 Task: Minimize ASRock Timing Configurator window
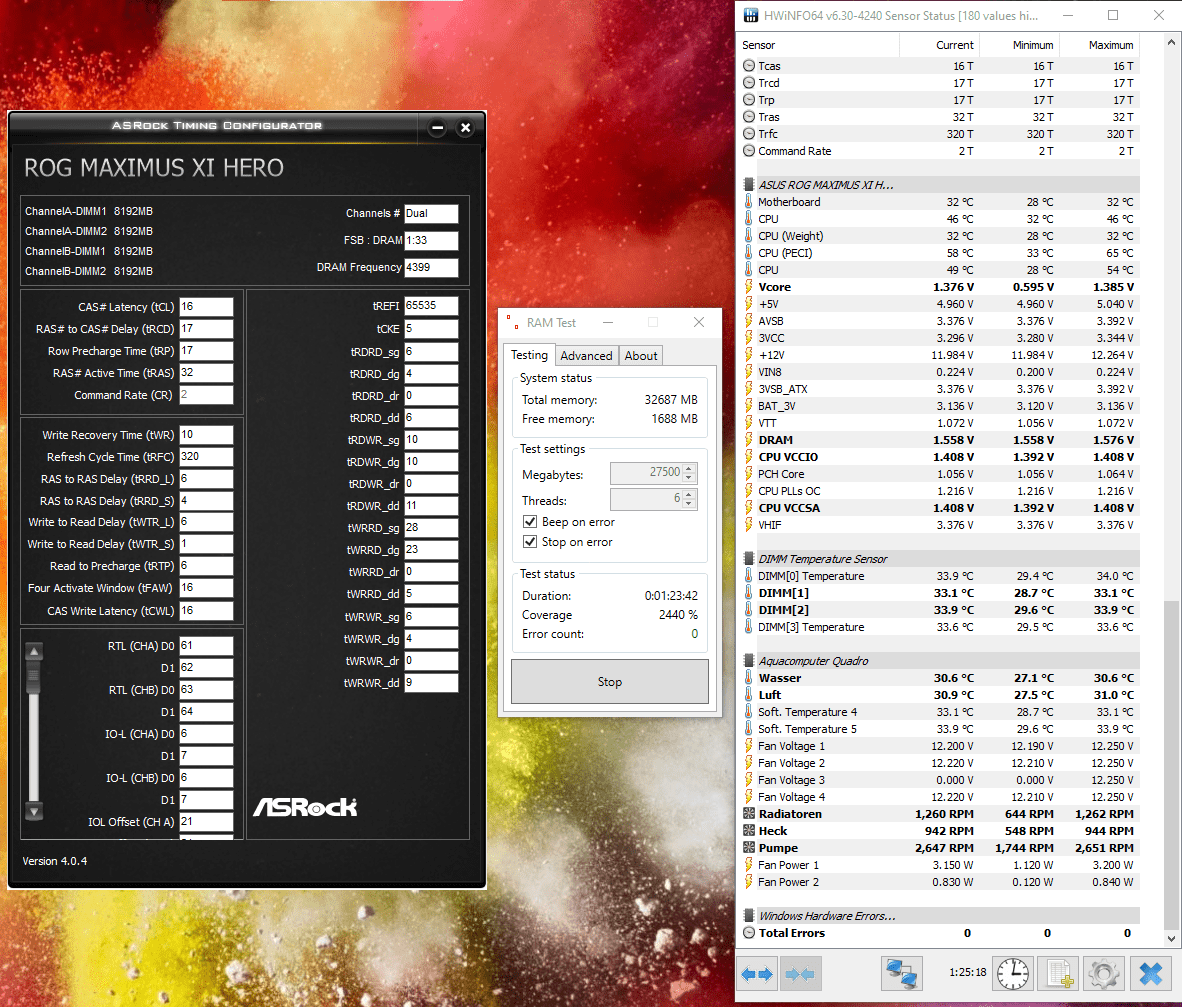click(x=437, y=127)
